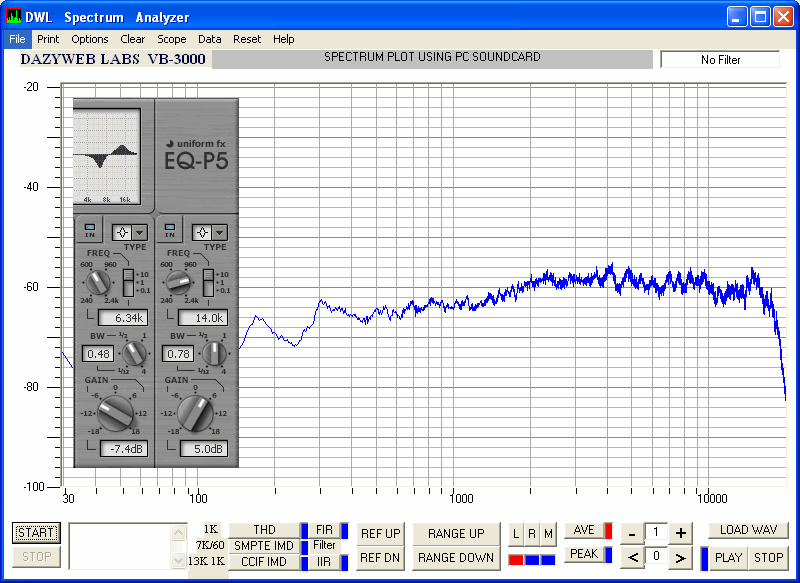Open the Help menu
The height and width of the screenshot is (583, 800).
click(284, 39)
